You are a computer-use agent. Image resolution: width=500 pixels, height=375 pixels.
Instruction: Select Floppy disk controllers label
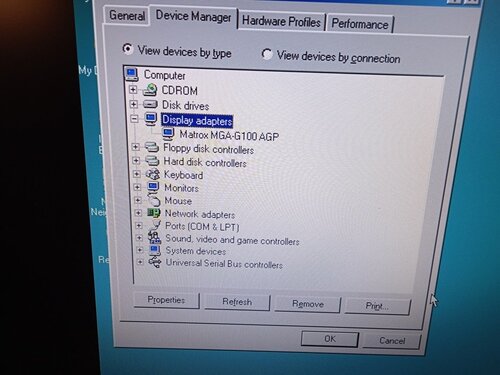click(209, 149)
